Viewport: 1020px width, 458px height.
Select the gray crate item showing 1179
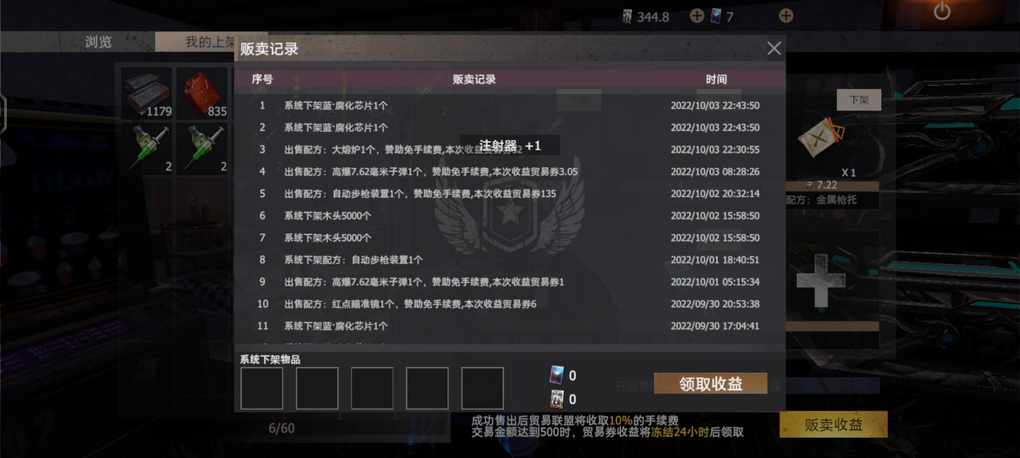click(147, 93)
